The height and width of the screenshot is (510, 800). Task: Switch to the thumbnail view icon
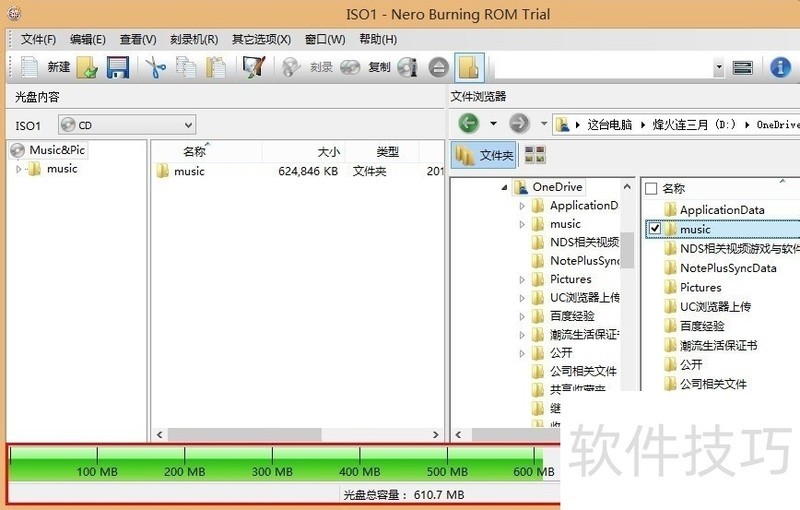(535, 155)
